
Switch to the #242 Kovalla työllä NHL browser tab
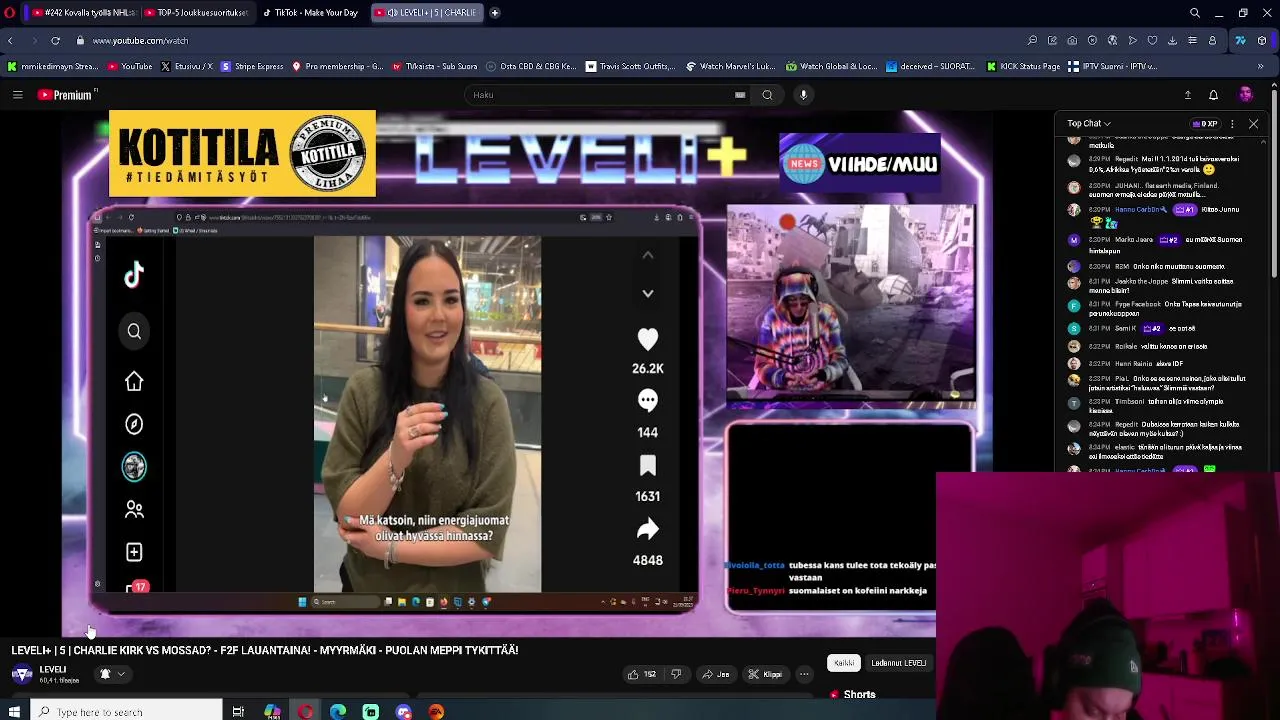coord(84,13)
